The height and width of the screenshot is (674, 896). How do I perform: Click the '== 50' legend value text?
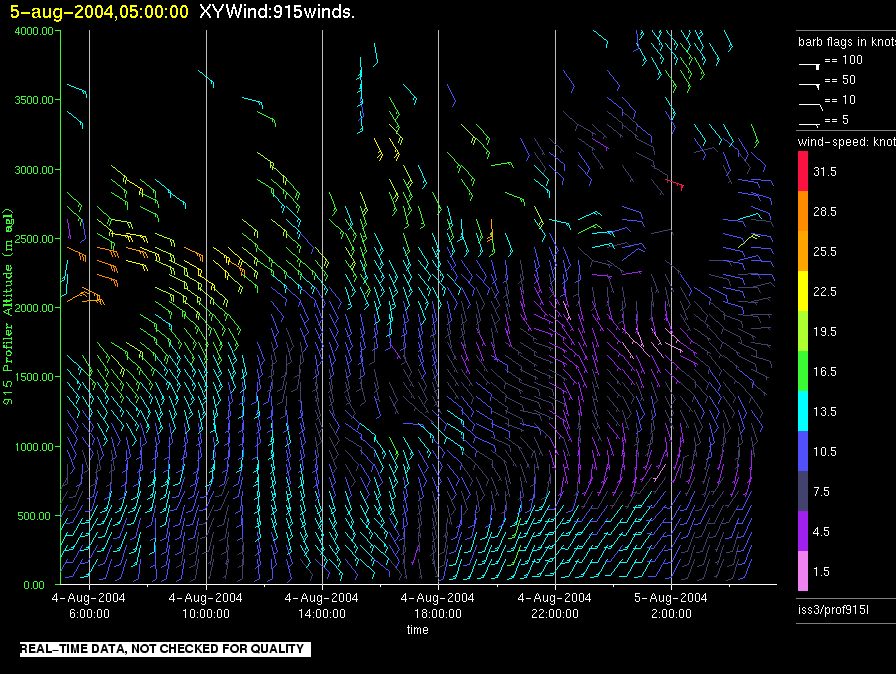[840, 80]
